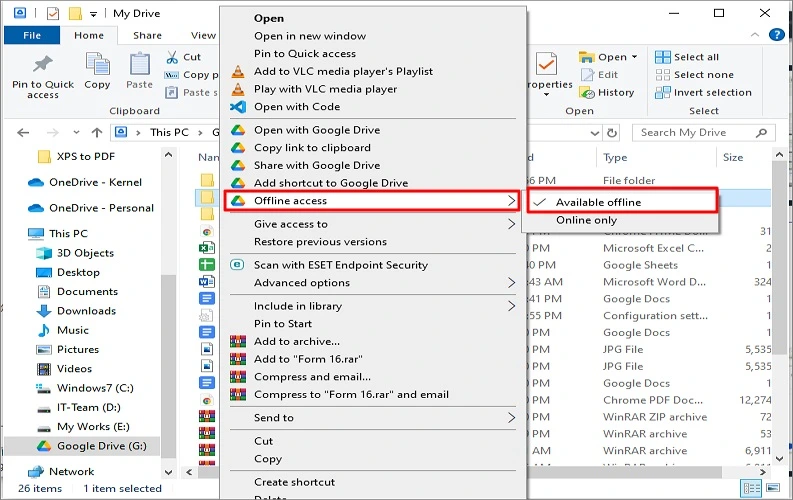Open the File tab
This screenshot has width=793, height=500.
pos(32,35)
